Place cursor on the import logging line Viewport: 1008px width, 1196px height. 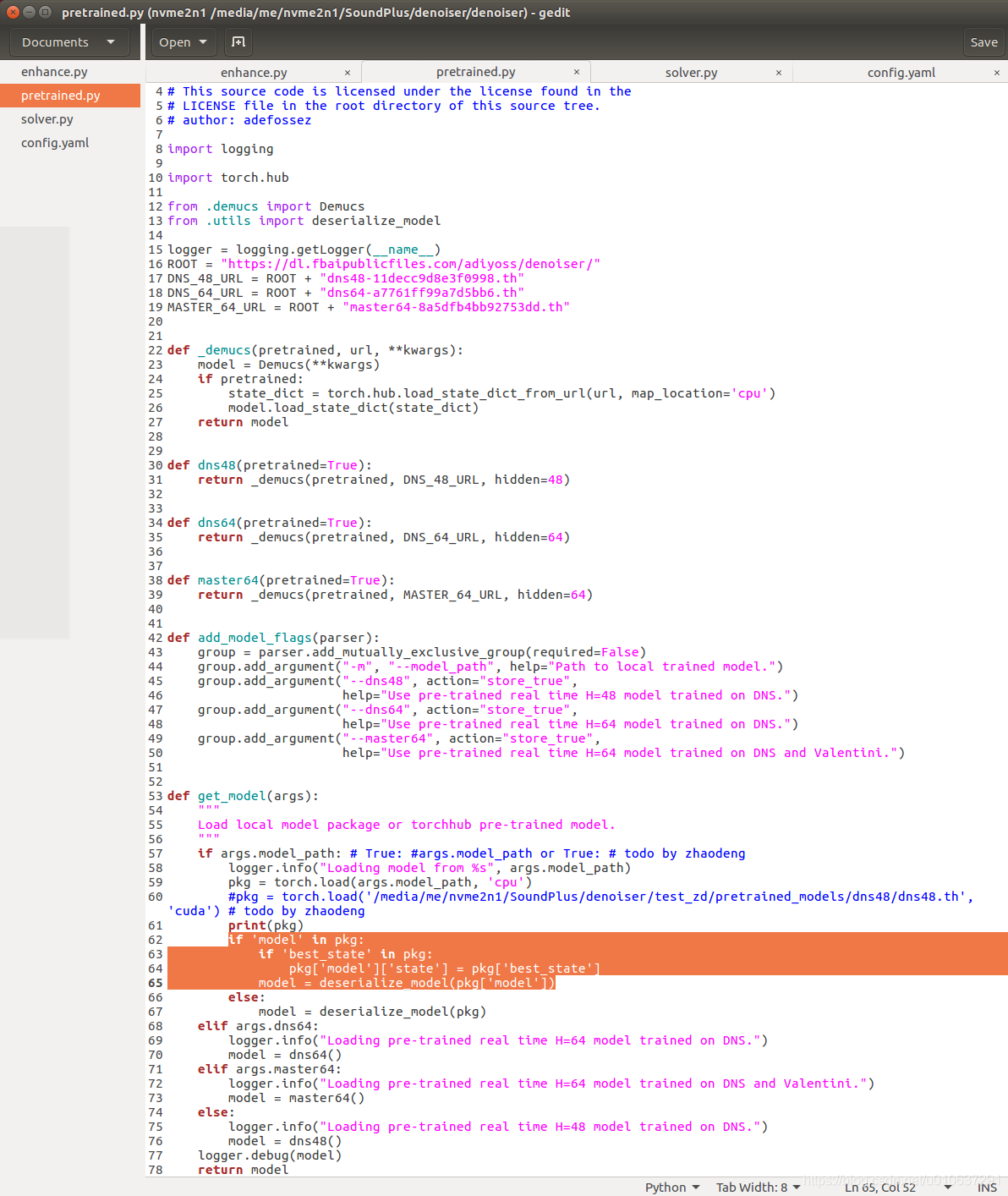tap(220, 149)
